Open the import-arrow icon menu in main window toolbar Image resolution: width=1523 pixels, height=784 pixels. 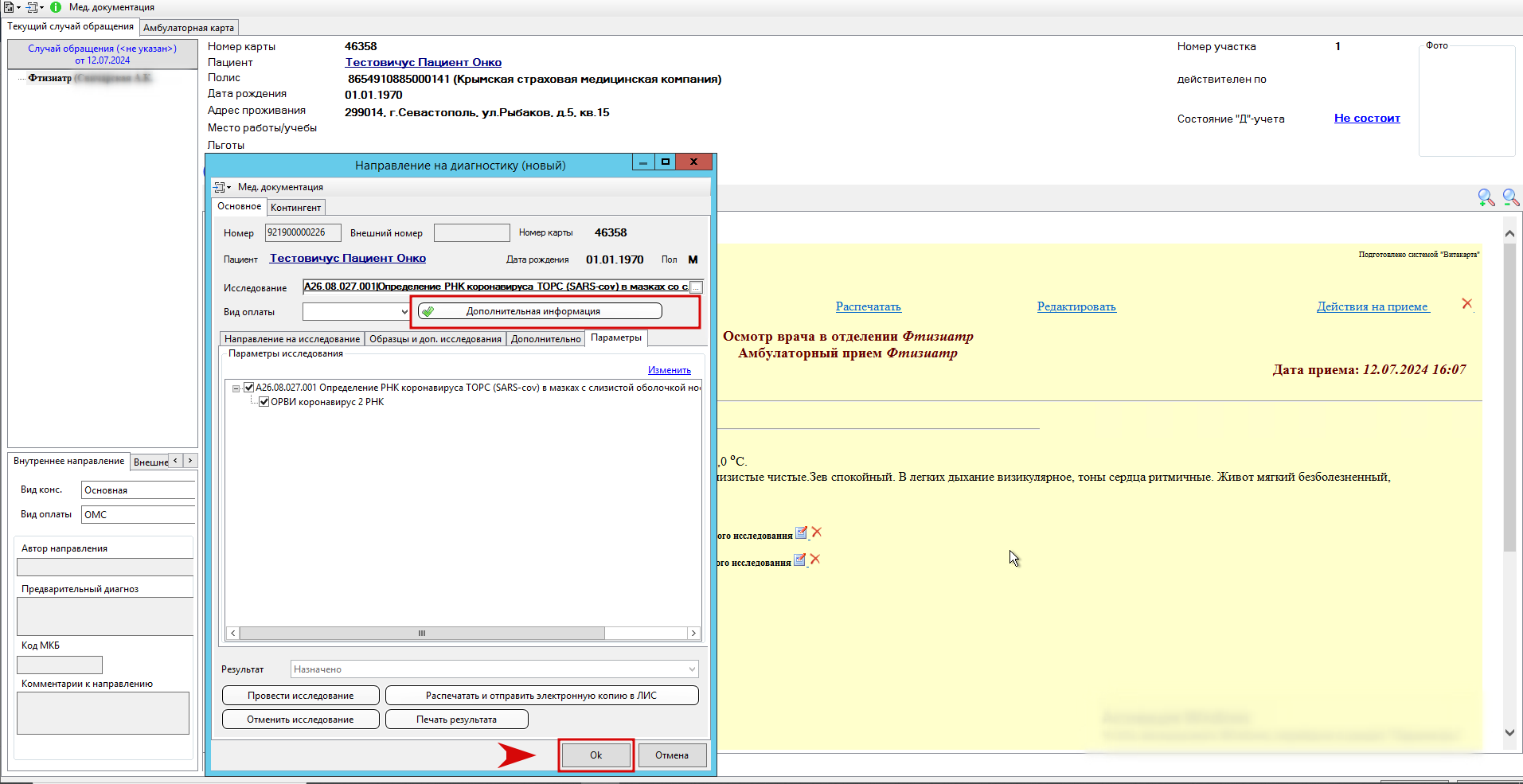click(34, 7)
